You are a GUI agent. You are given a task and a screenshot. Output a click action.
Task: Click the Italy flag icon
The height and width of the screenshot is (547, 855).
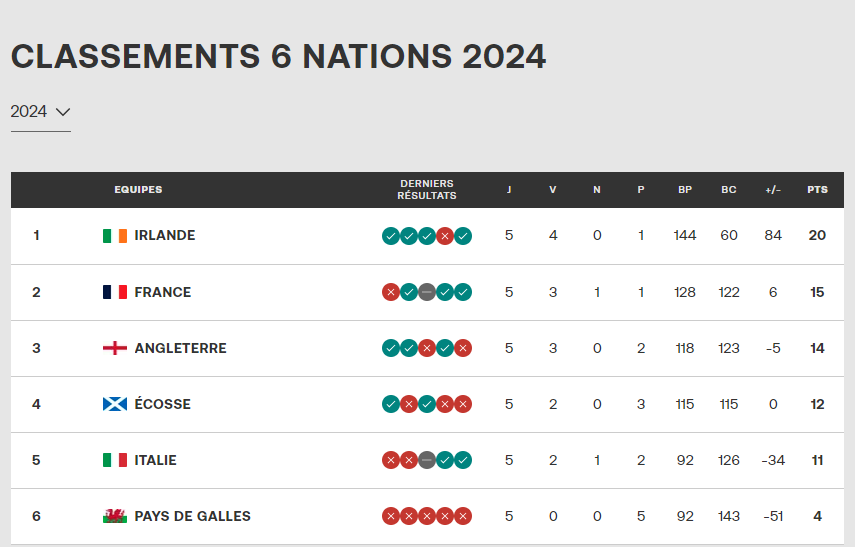pyautogui.click(x=115, y=460)
